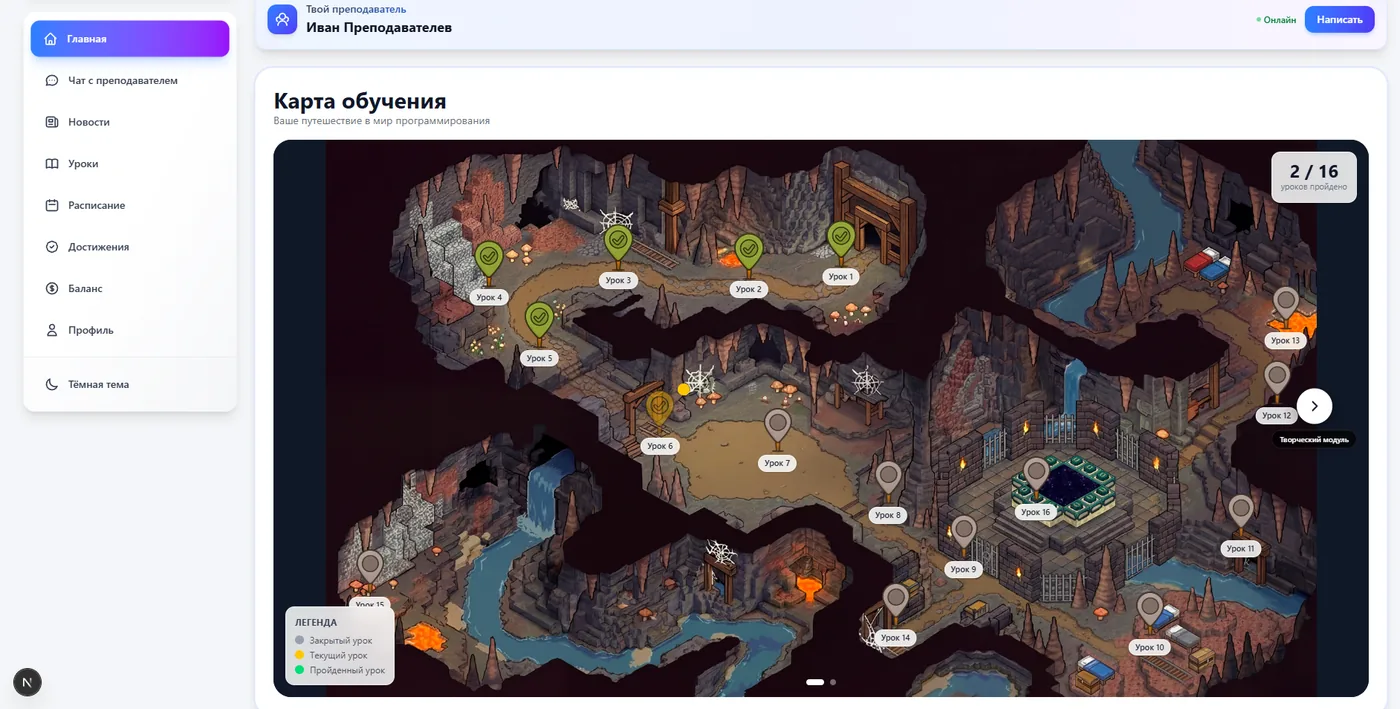Click the locked Урок 16 portal pin

pyautogui.click(x=1036, y=475)
